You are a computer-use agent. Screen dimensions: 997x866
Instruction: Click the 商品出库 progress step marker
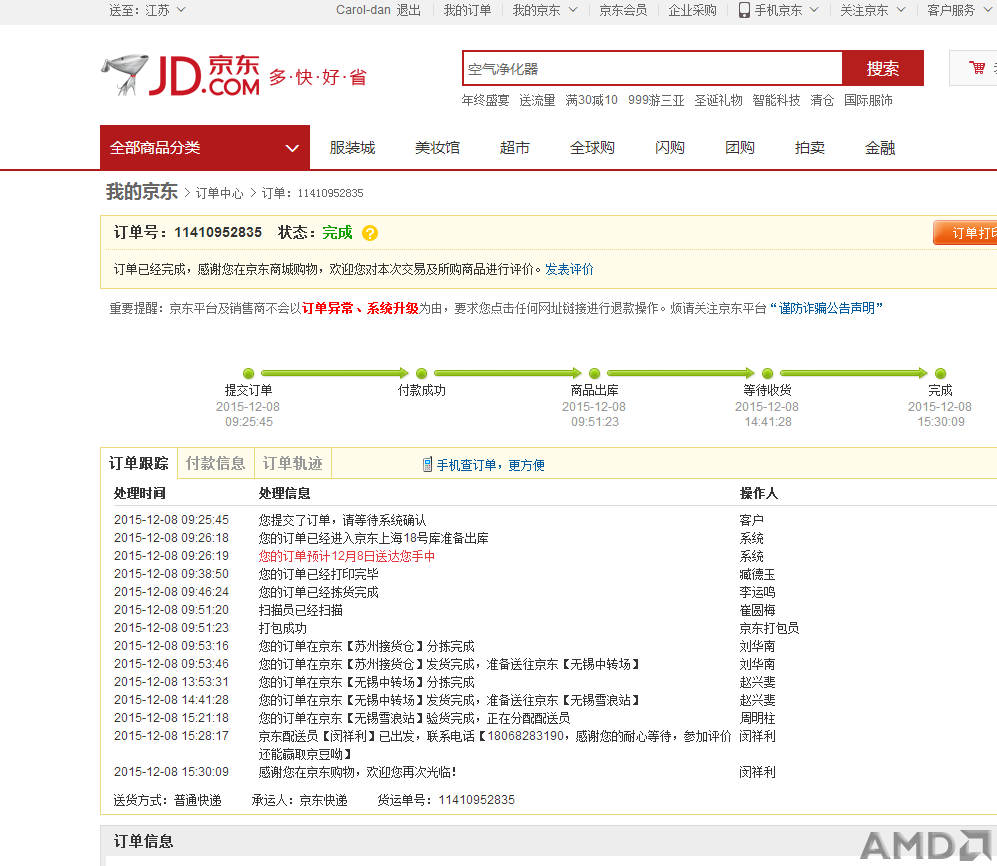pyautogui.click(x=595, y=374)
